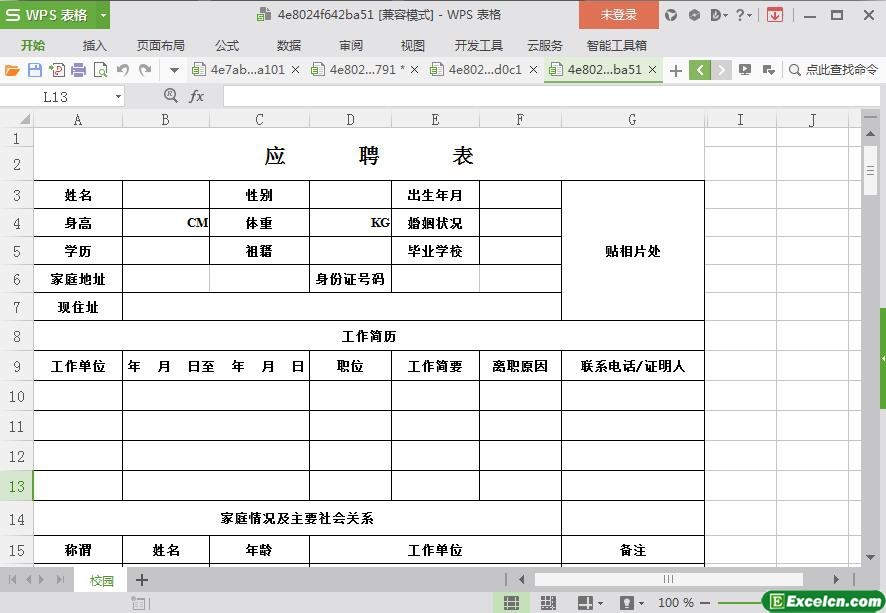Click the Save icon in quick toolbar

[35, 70]
